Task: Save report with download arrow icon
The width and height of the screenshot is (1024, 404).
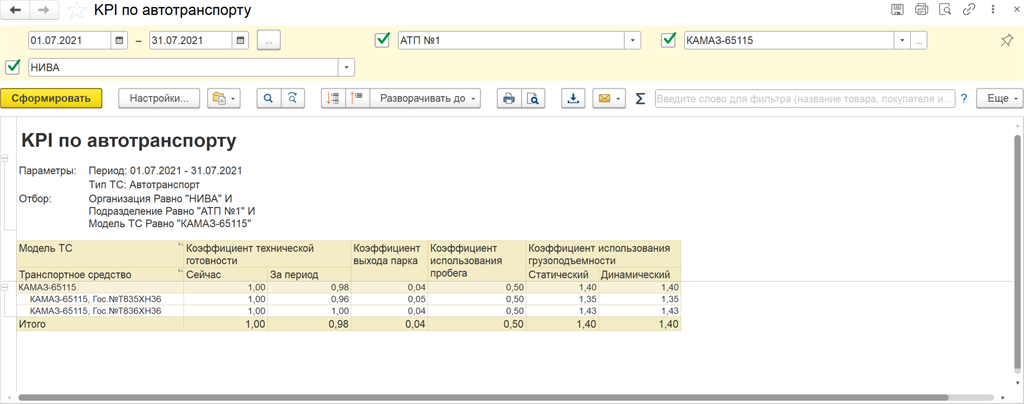Action: (x=573, y=98)
